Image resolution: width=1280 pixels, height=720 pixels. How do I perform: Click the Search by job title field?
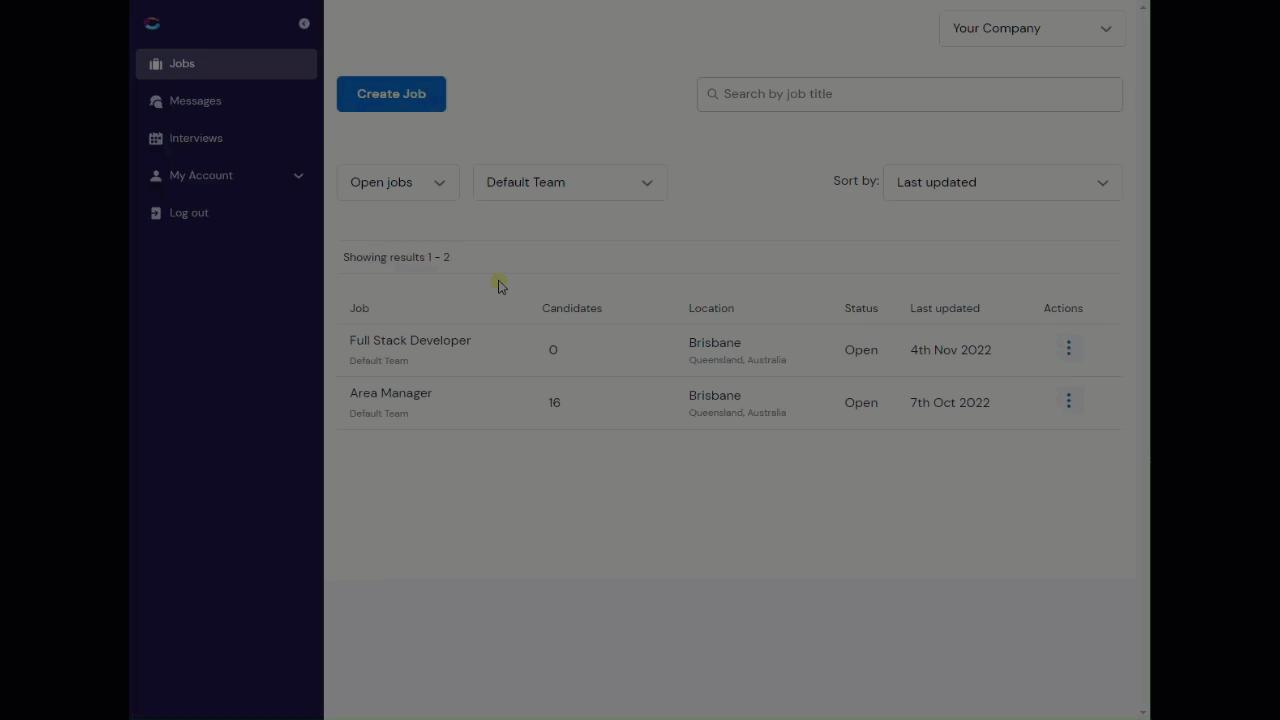910,94
